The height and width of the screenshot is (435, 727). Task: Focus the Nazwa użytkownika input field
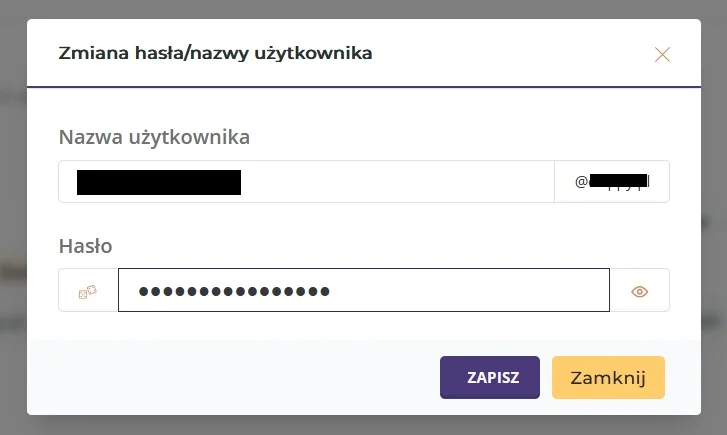coord(306,181)
